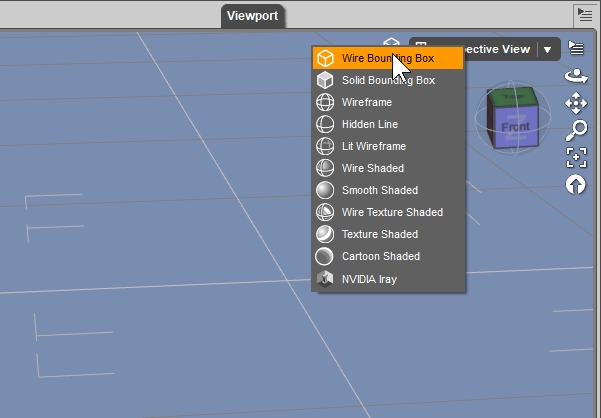Screen dimensions: 601x418
Task: Open camera view dropdown arrow
Action: click(547, 50)
